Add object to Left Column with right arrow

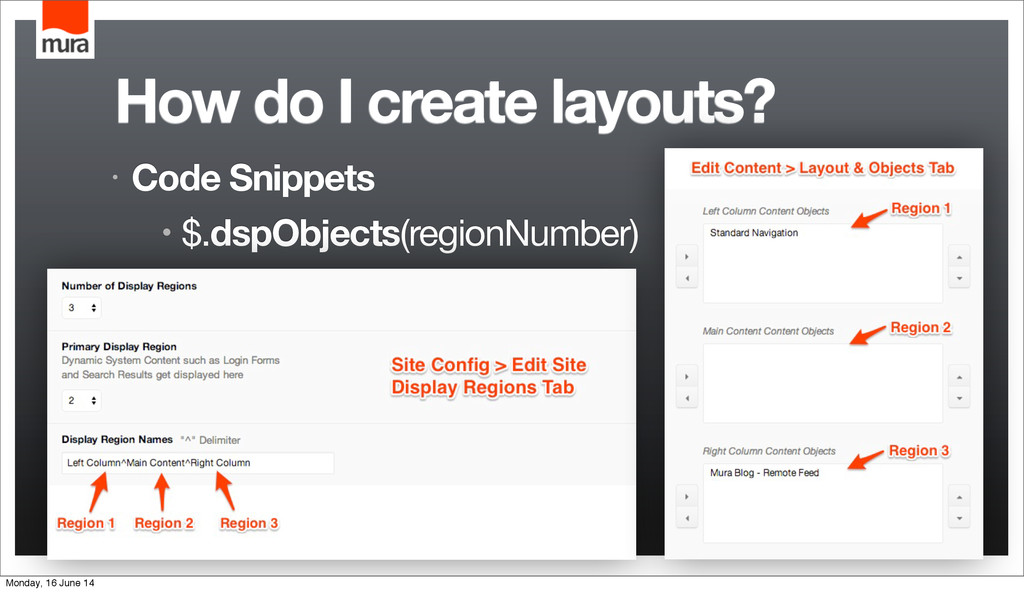coord(686,257)
